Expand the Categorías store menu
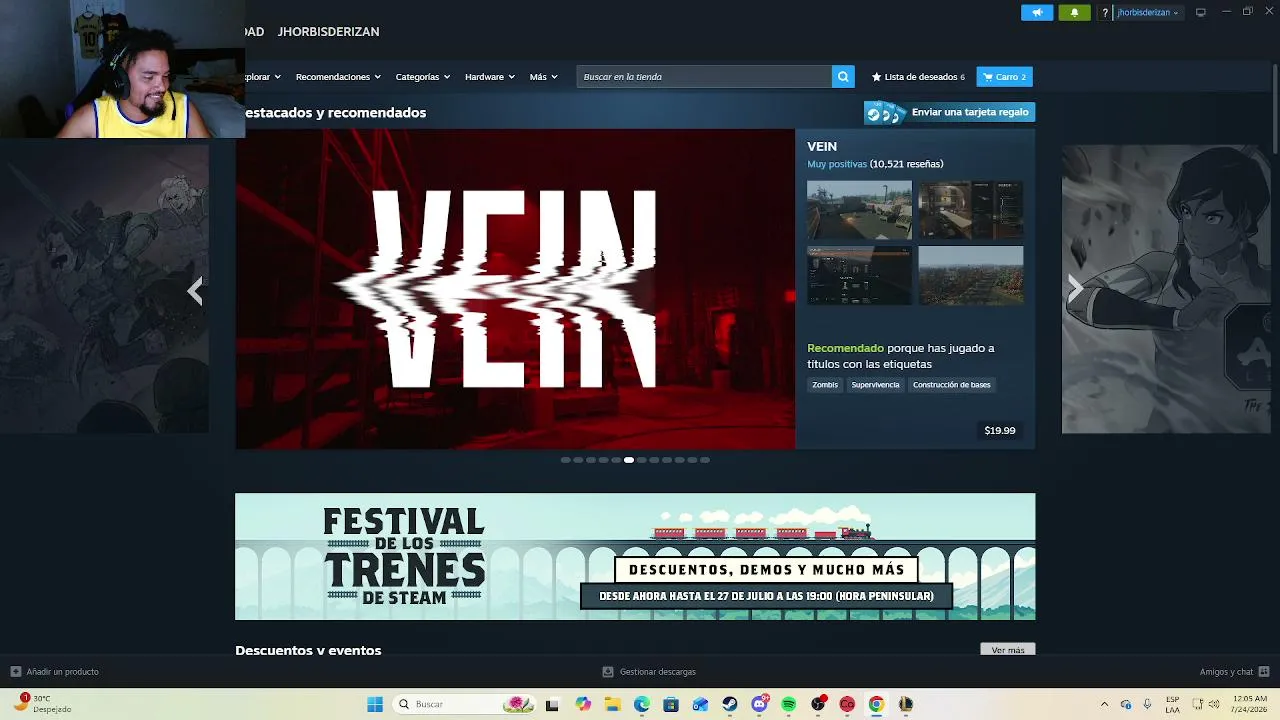The width and height of the screenshot is (1280, 720). point(422,77)
